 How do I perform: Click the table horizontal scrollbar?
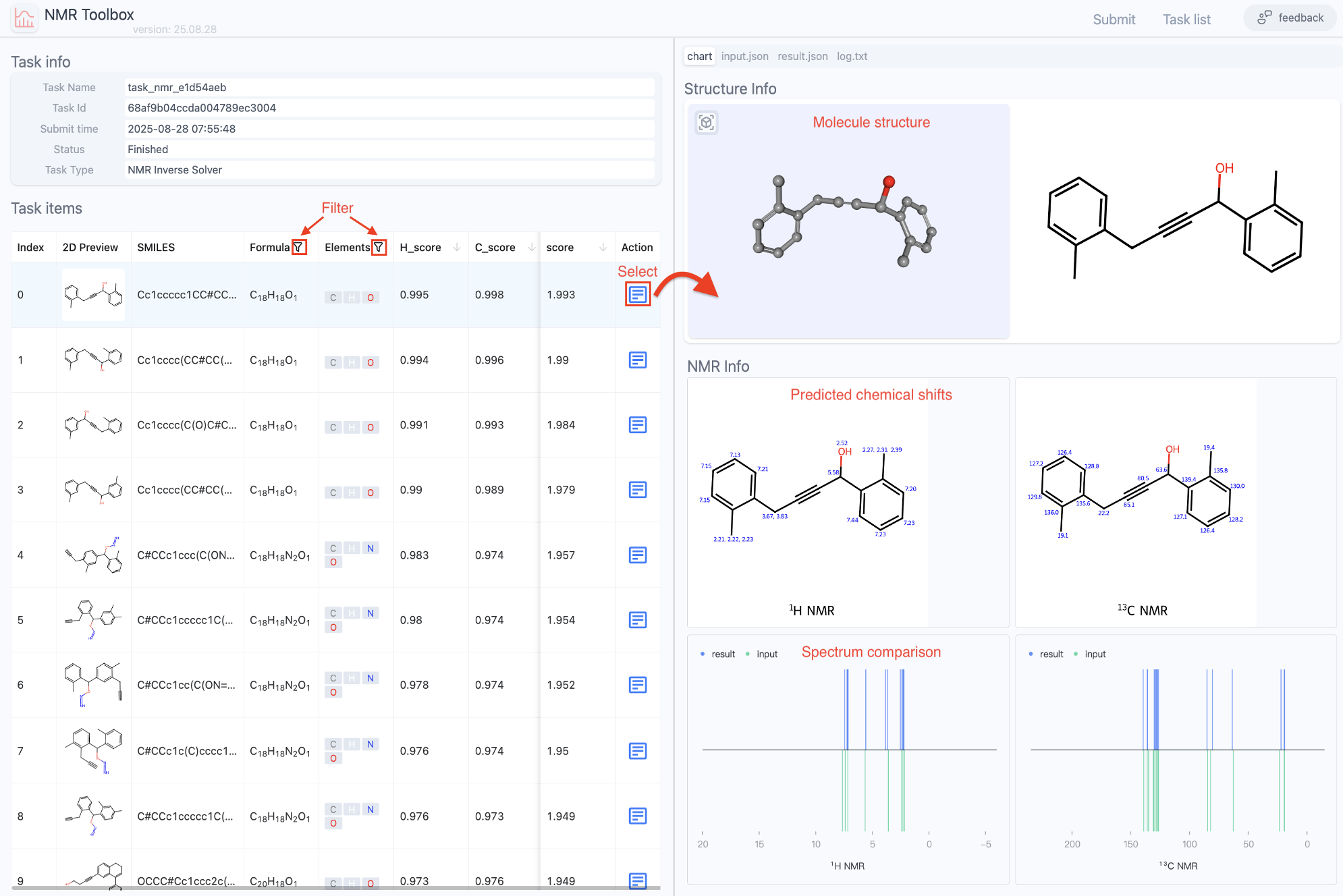[x=335, y=888]
